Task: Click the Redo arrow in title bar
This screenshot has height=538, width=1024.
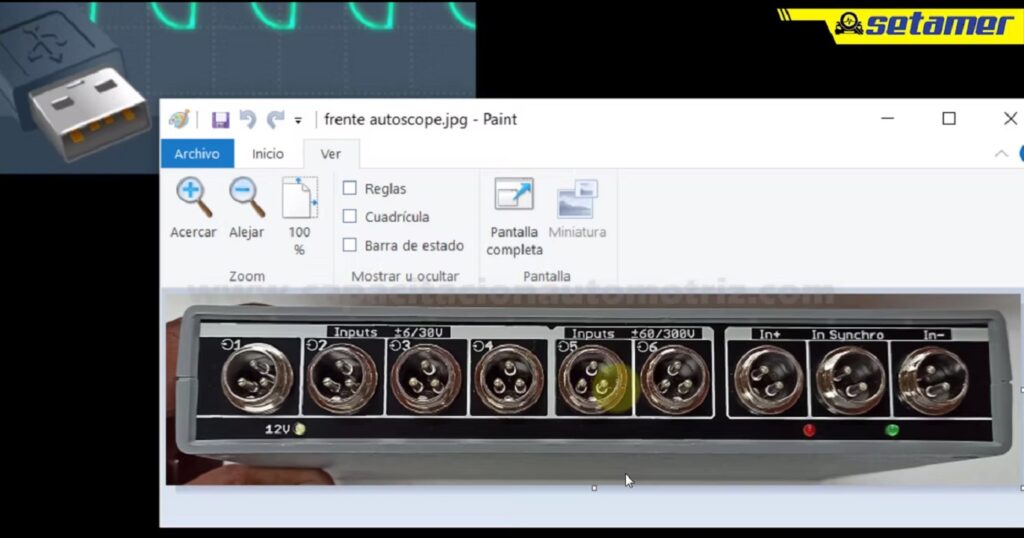Action: (275, 119)
